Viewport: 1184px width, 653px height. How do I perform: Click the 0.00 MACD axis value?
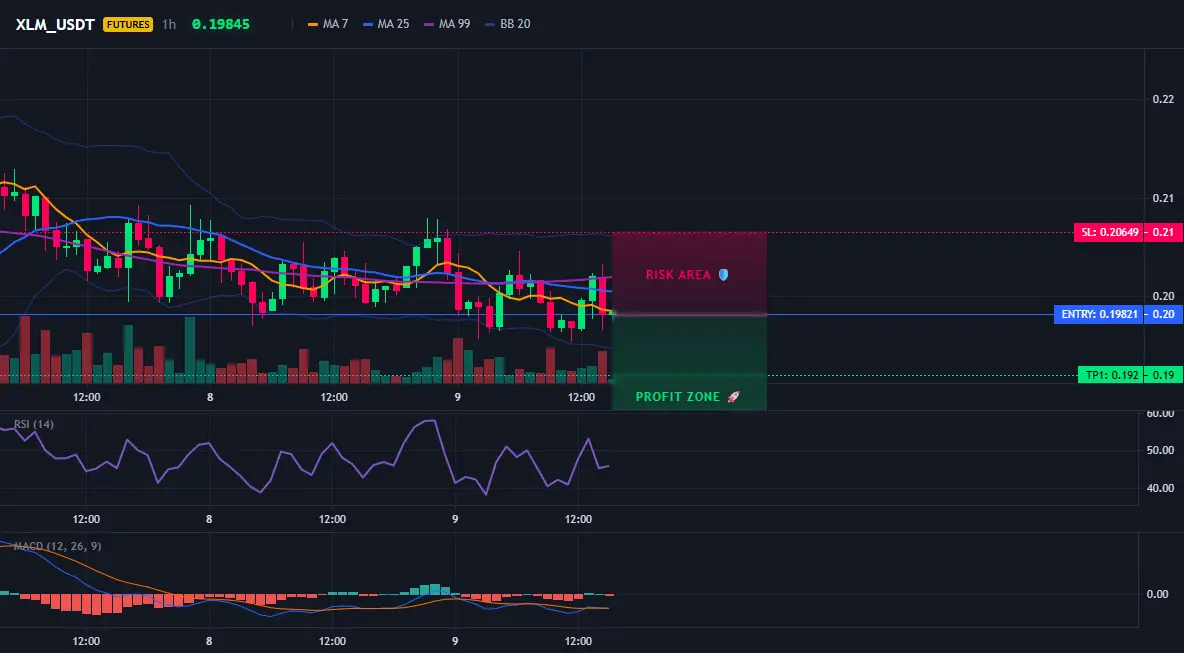[x=1158, y=594]
